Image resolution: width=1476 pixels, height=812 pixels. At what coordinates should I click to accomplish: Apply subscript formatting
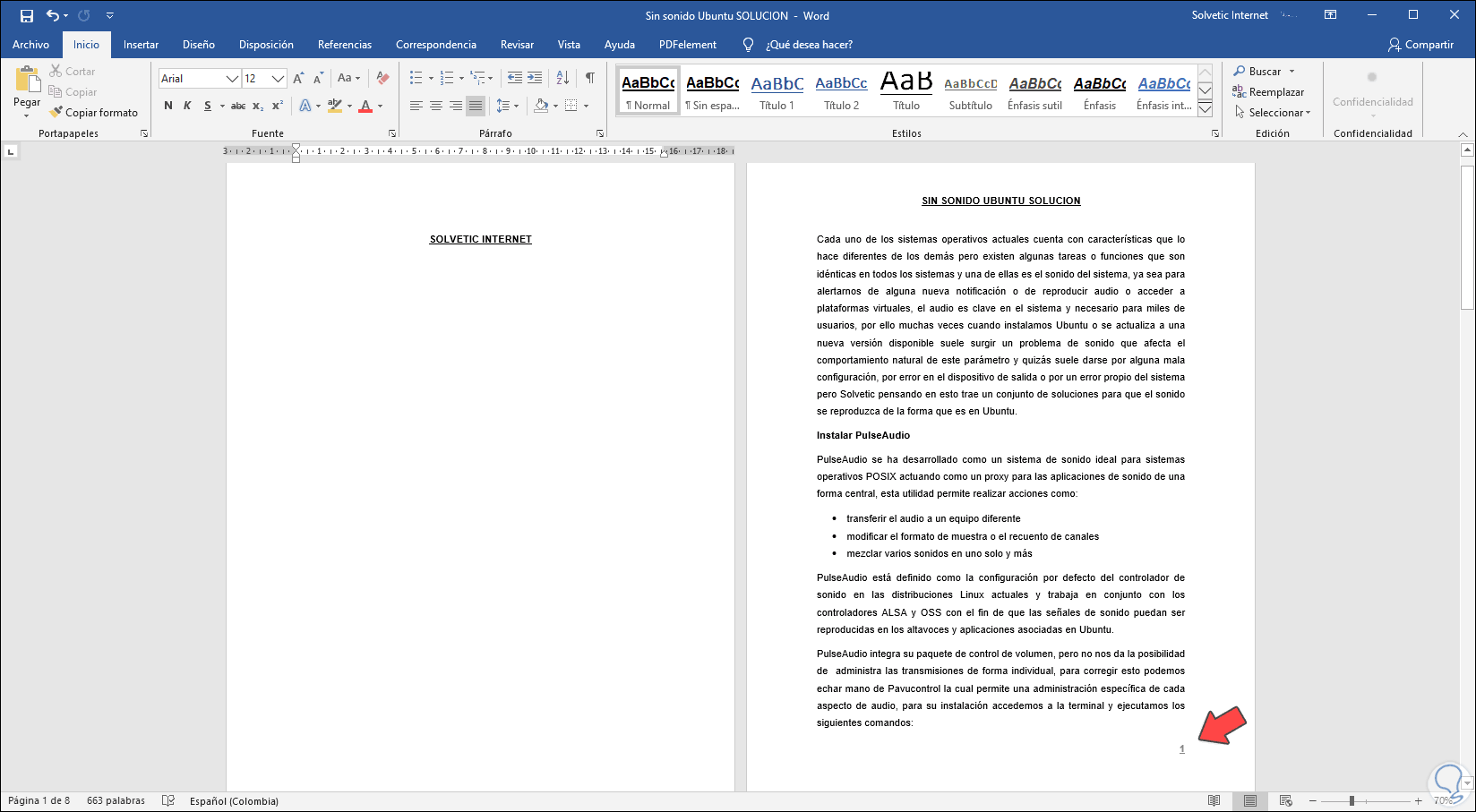(258, 106)
